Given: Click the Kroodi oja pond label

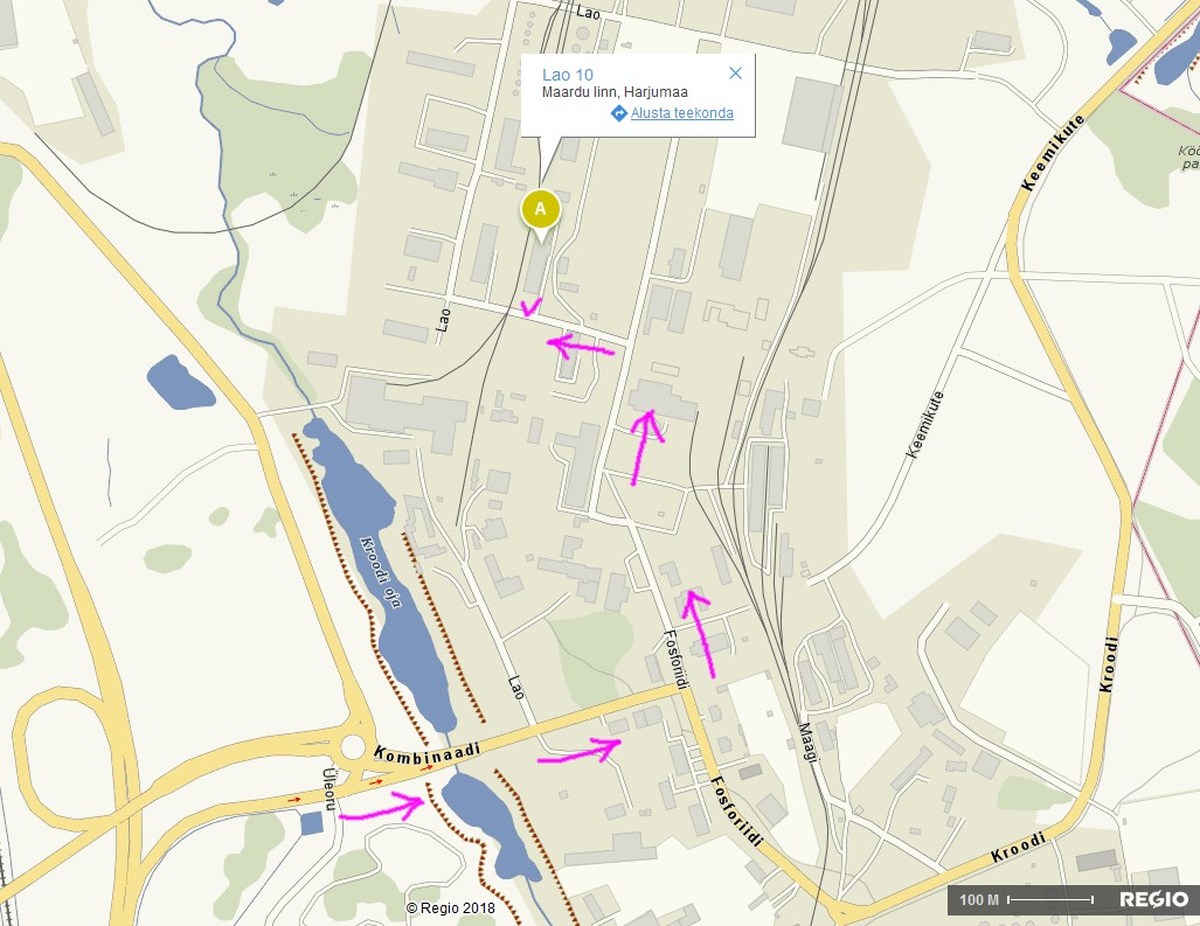Looking at the screenshot, I should pyautogui.click(x=384, y=578).
